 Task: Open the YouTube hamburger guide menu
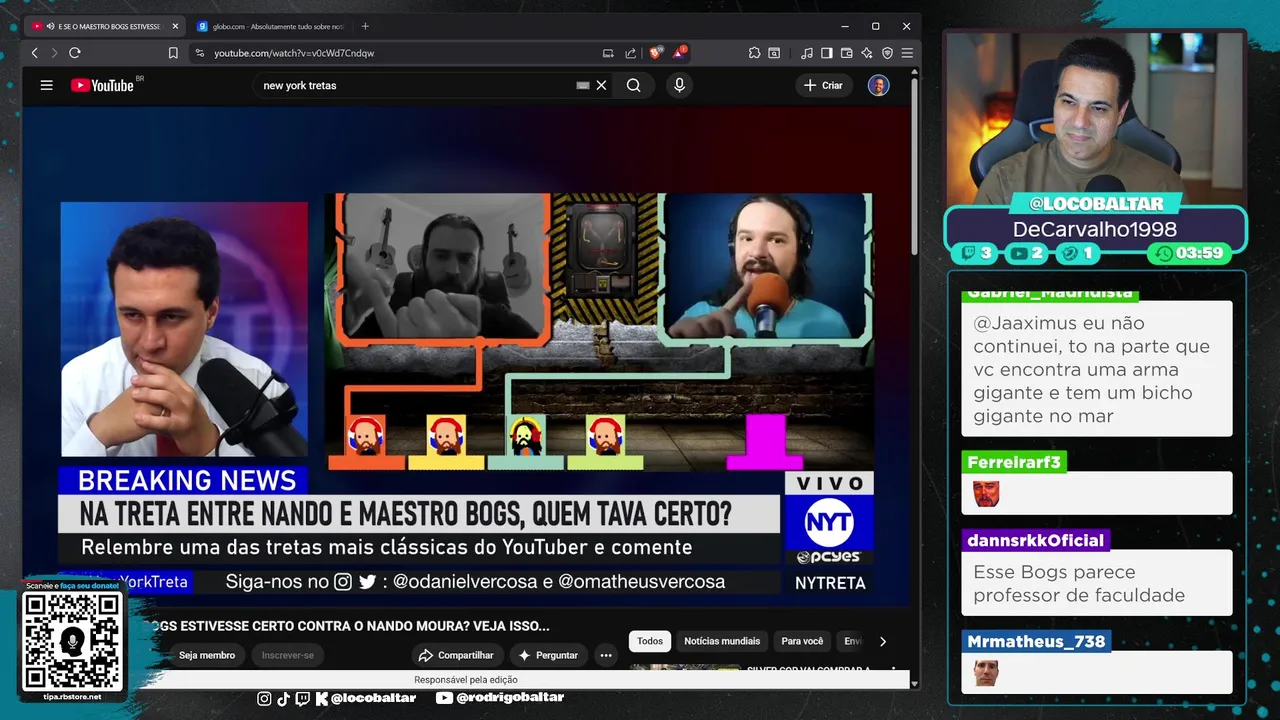click(46, 85)
